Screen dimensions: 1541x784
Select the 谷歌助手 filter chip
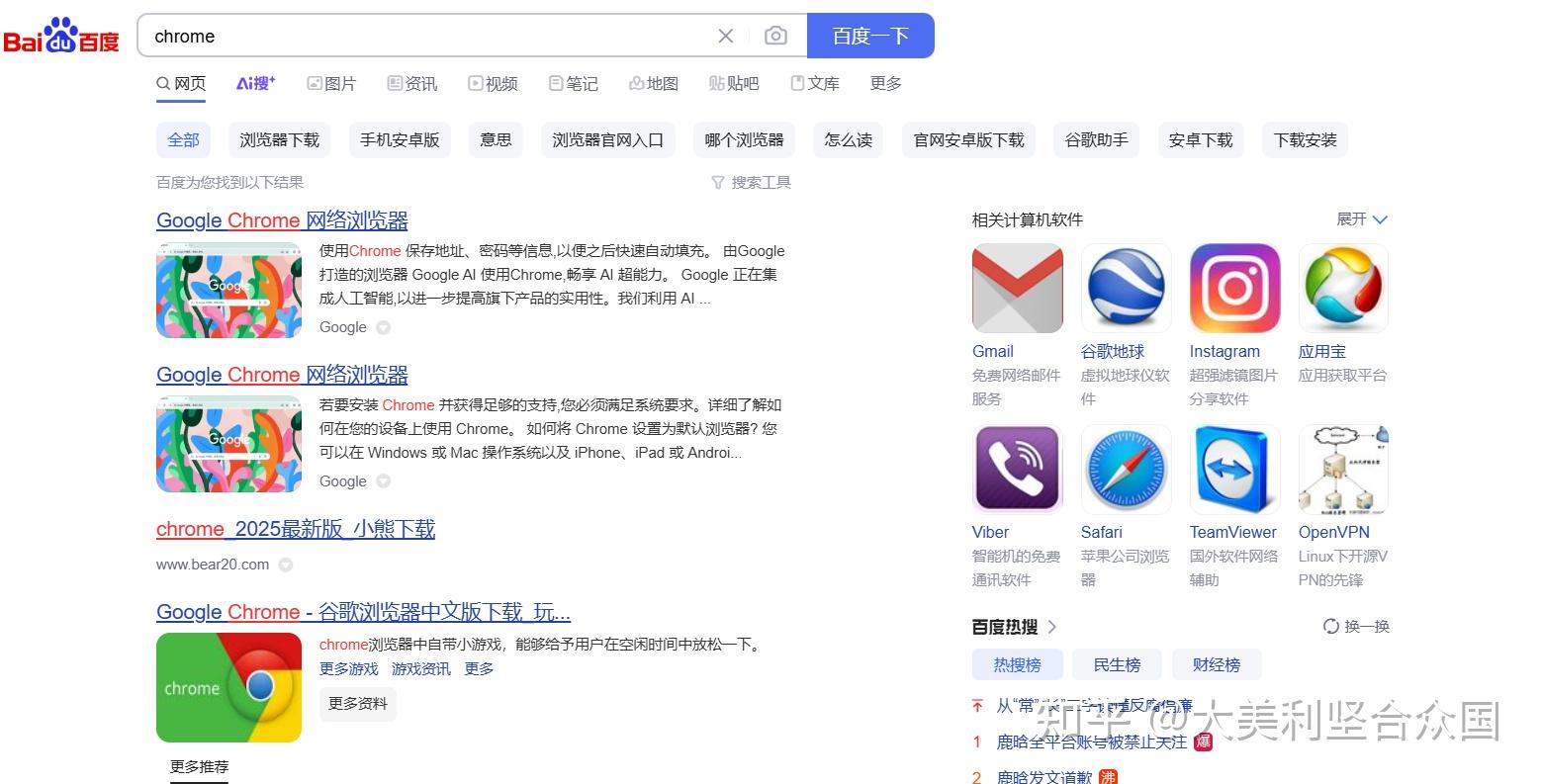(x=1096, y=139)
